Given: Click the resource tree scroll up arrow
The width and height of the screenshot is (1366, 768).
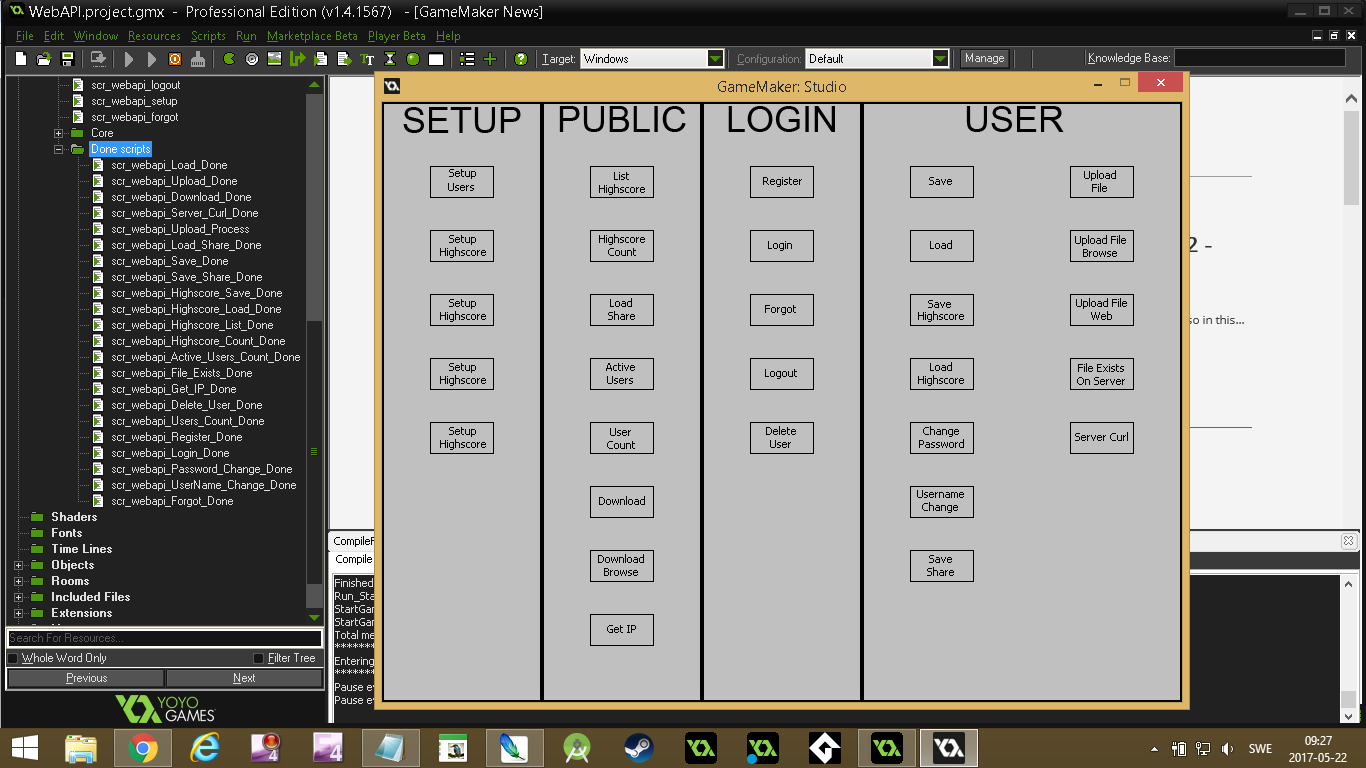Looking at the screenshot, I should pos(314,85).
